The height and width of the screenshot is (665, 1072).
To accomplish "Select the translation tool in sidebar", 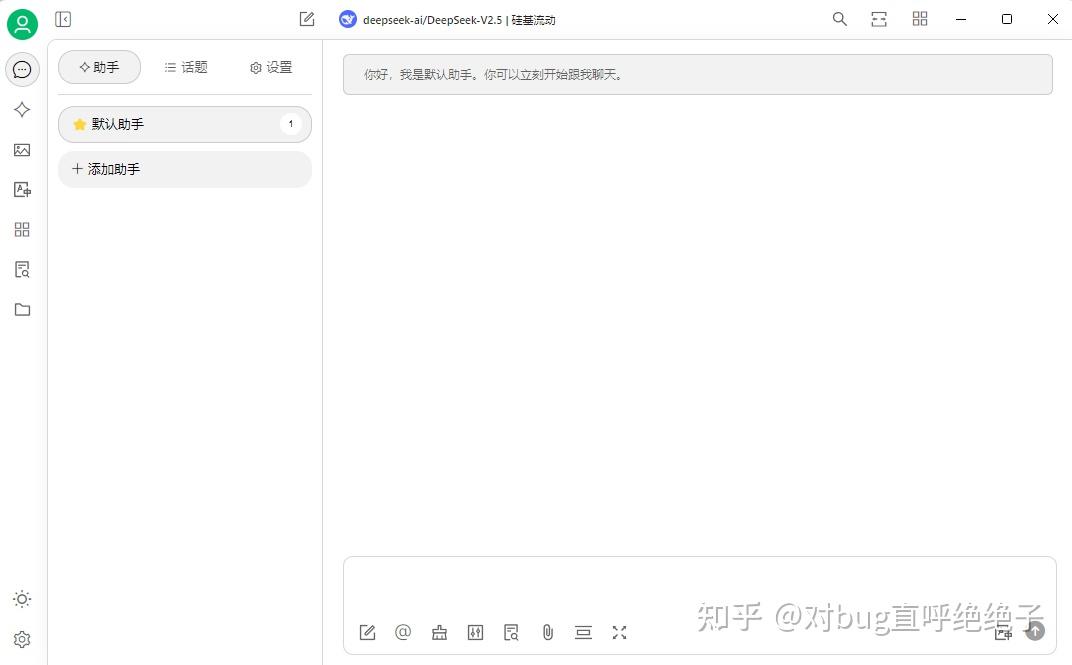I will click(x=22, y=189).
